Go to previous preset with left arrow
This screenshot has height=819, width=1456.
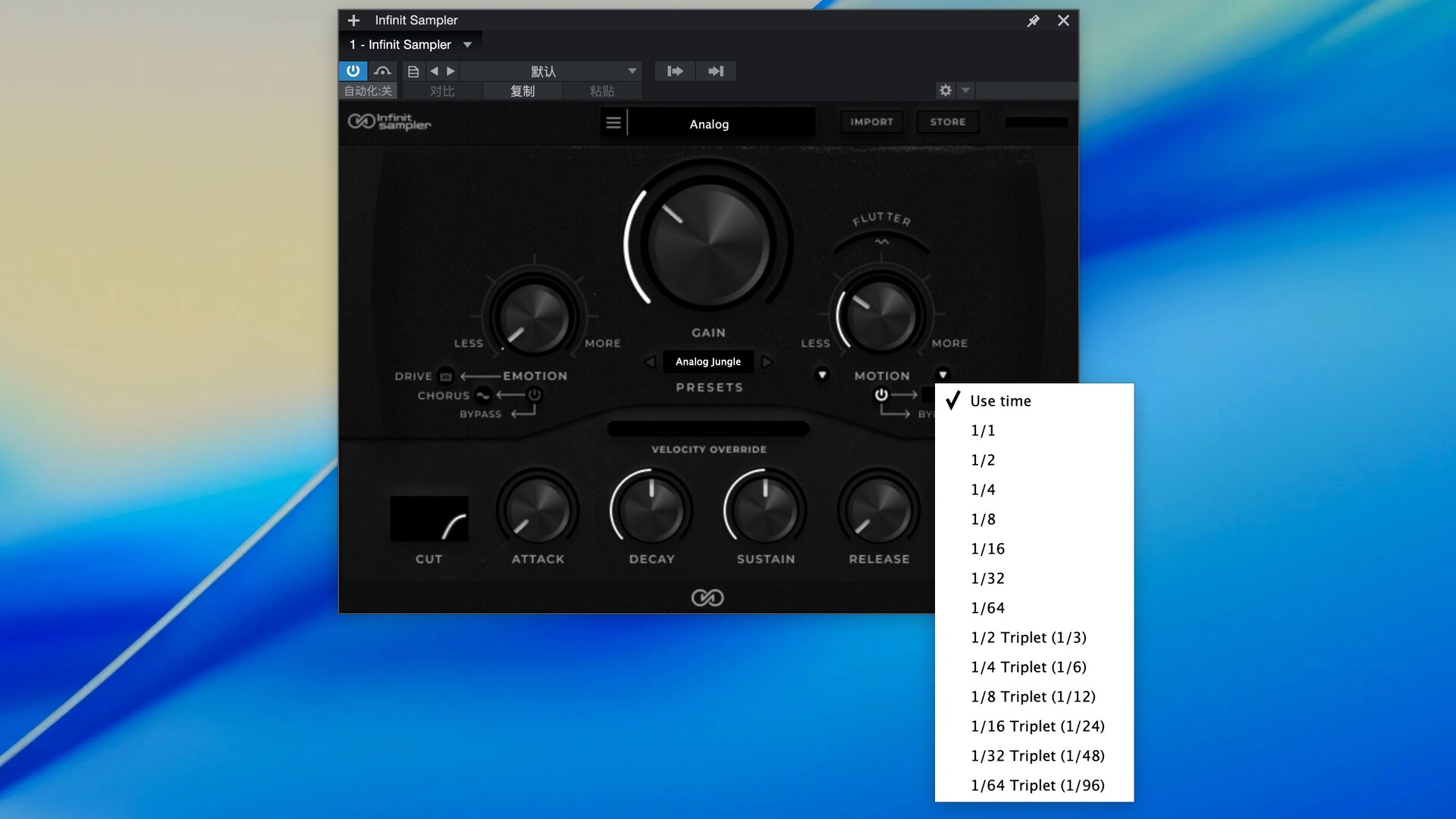point(434,71)
